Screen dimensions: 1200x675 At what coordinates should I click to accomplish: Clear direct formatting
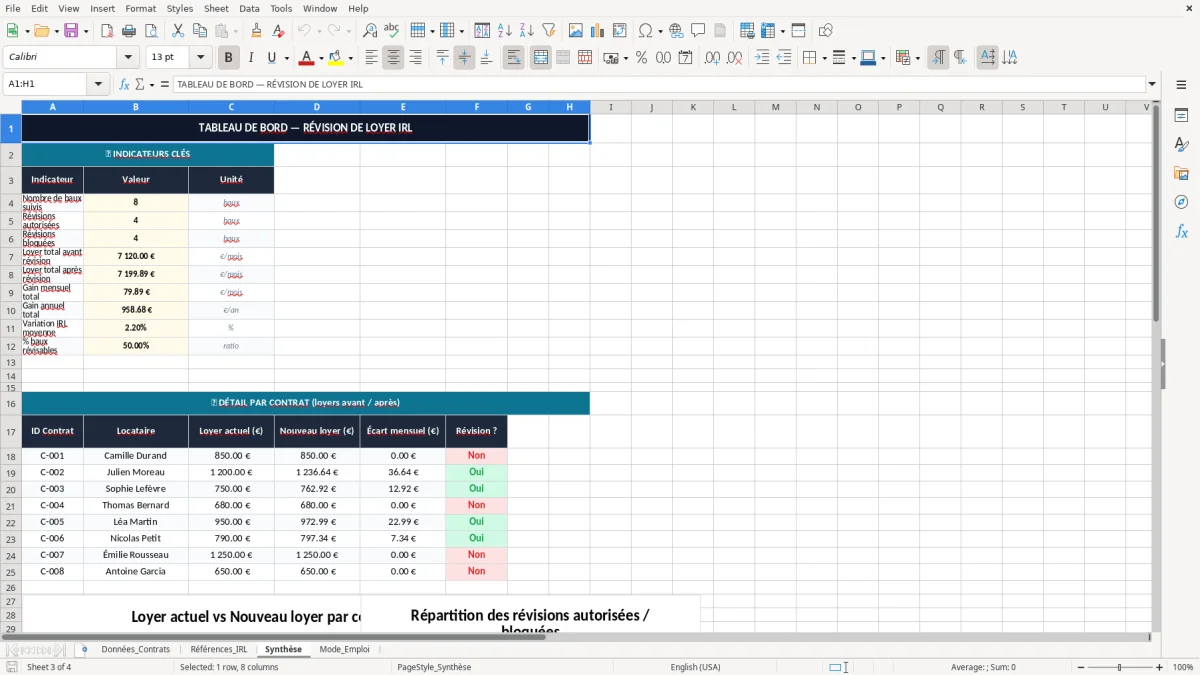click(279, 31)
